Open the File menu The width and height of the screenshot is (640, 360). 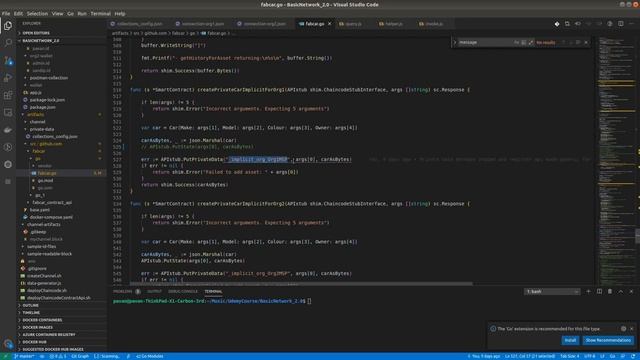(x=6, y=13)
